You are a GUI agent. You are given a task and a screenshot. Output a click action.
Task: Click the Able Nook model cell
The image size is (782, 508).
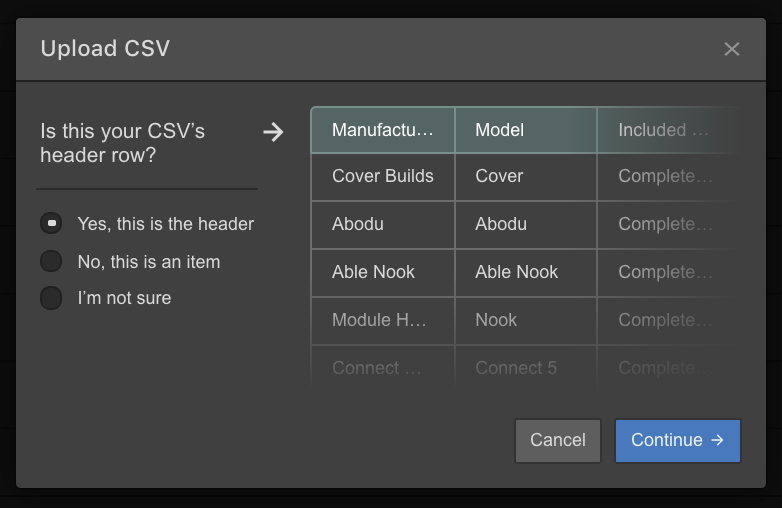click(x=526, y=272)
